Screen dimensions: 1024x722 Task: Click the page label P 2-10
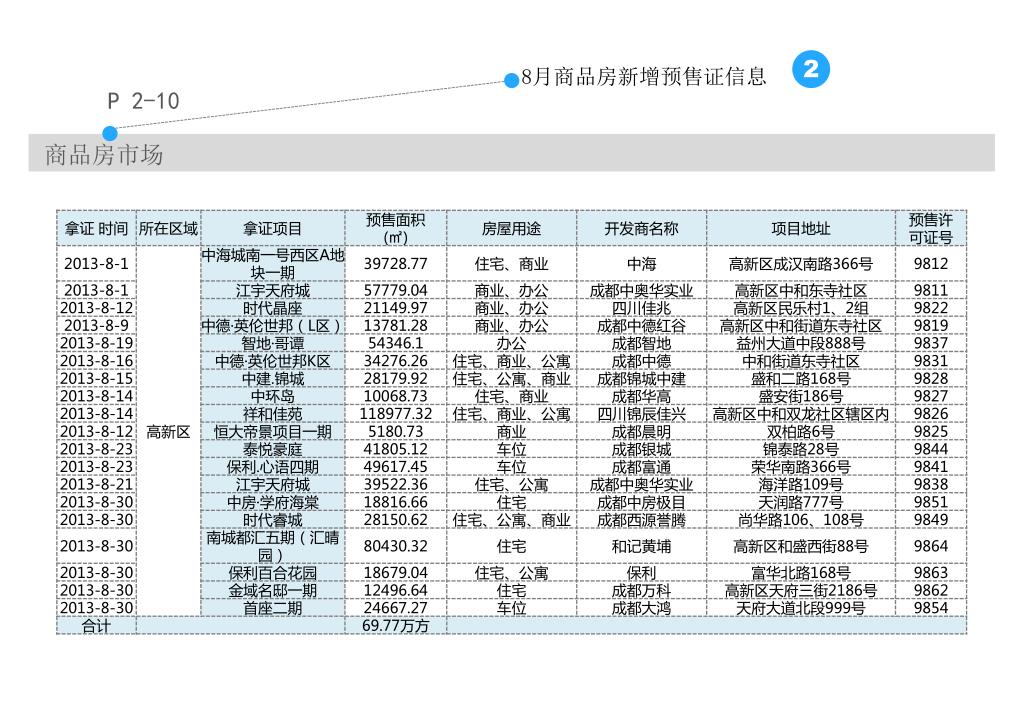tap(143, 101)
